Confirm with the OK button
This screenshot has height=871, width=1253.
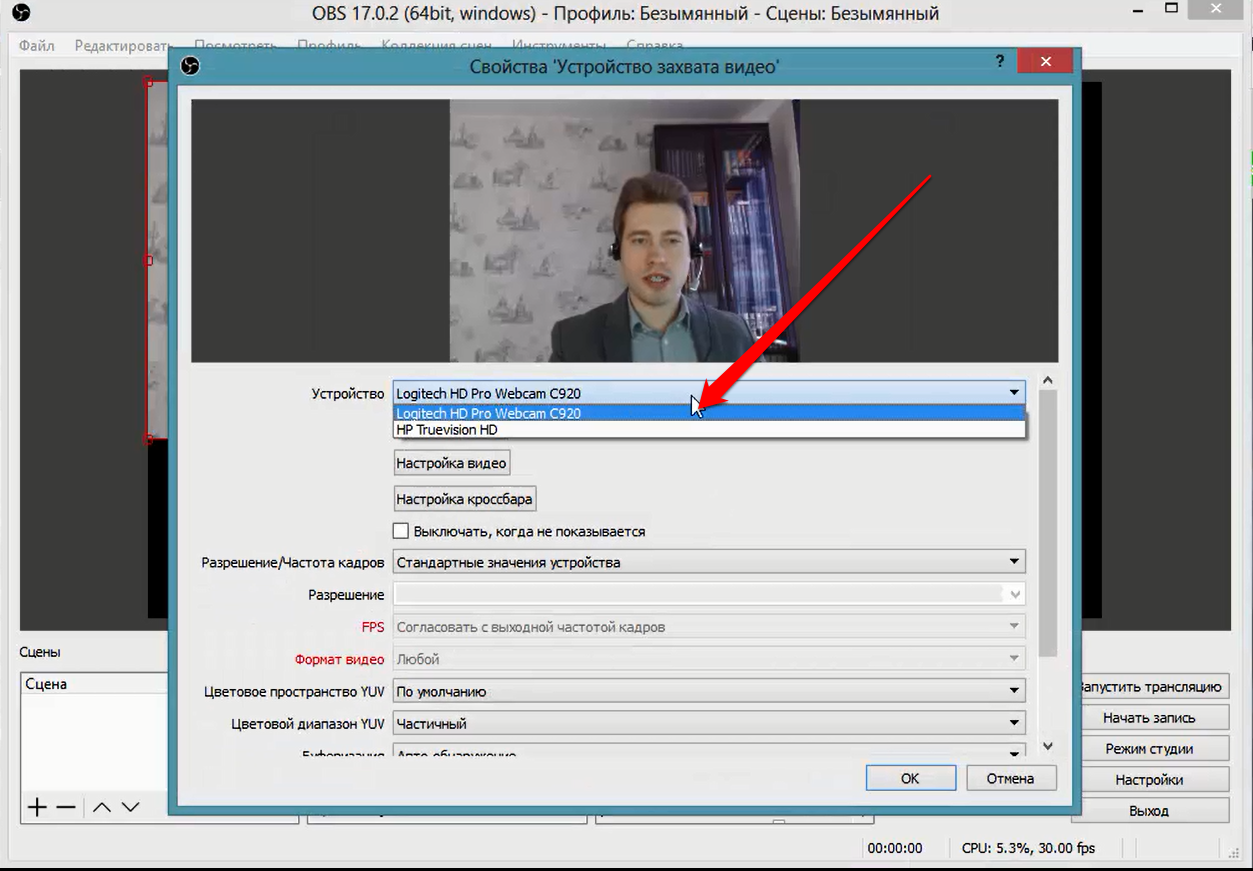click(x=910, y=778)
